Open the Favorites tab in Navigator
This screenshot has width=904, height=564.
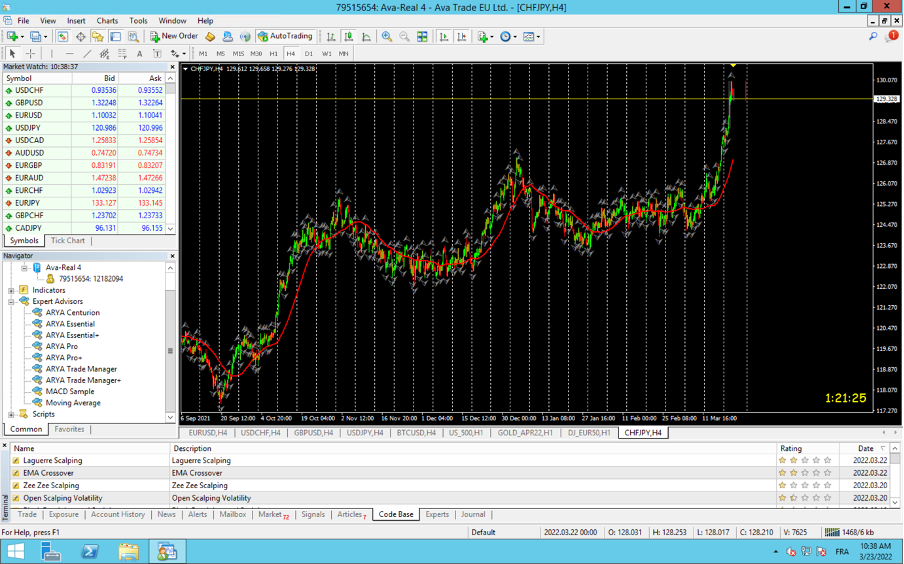pyautogui.click(x=69, y=429)
